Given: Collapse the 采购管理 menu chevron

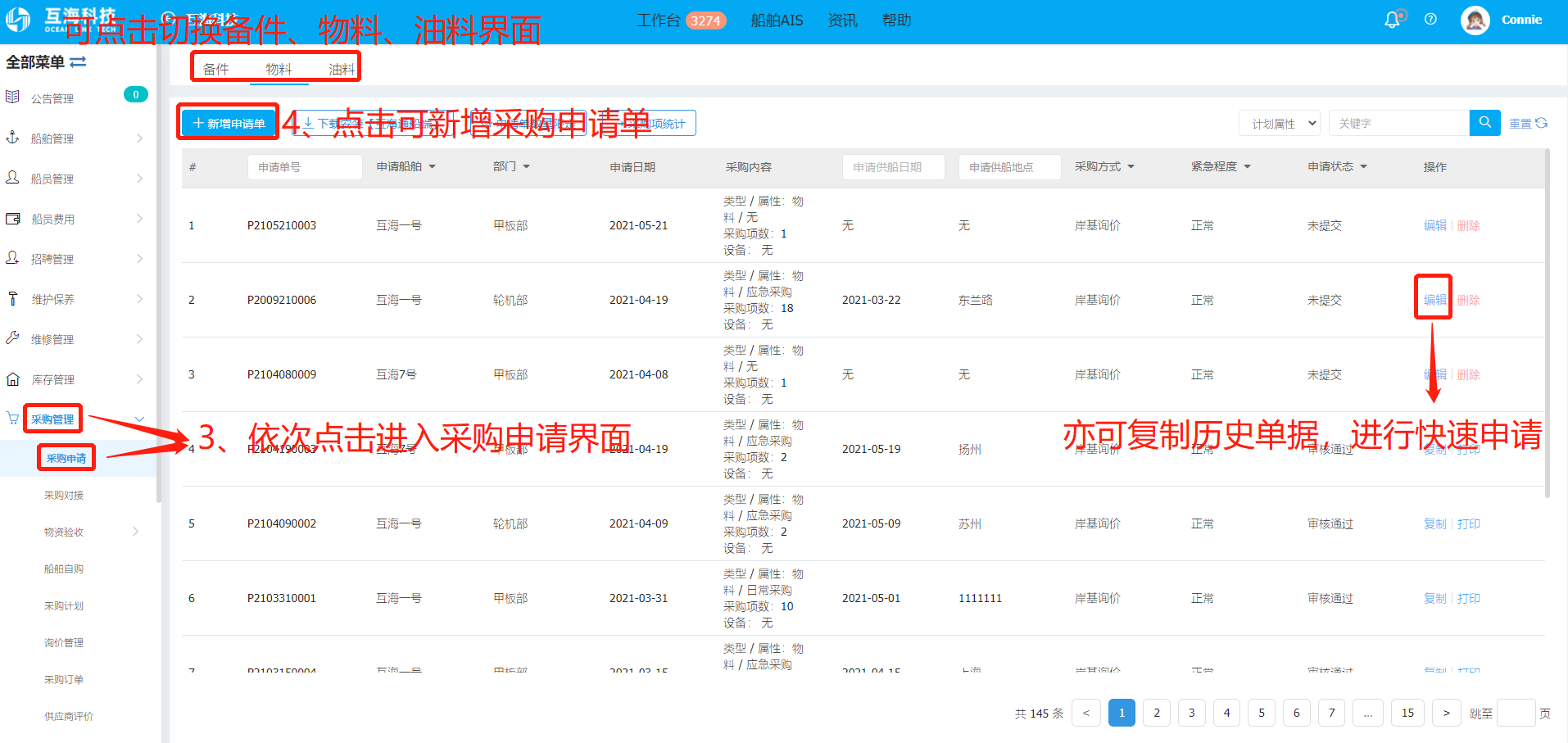Looking at the screenshot, I should (139, 419).
